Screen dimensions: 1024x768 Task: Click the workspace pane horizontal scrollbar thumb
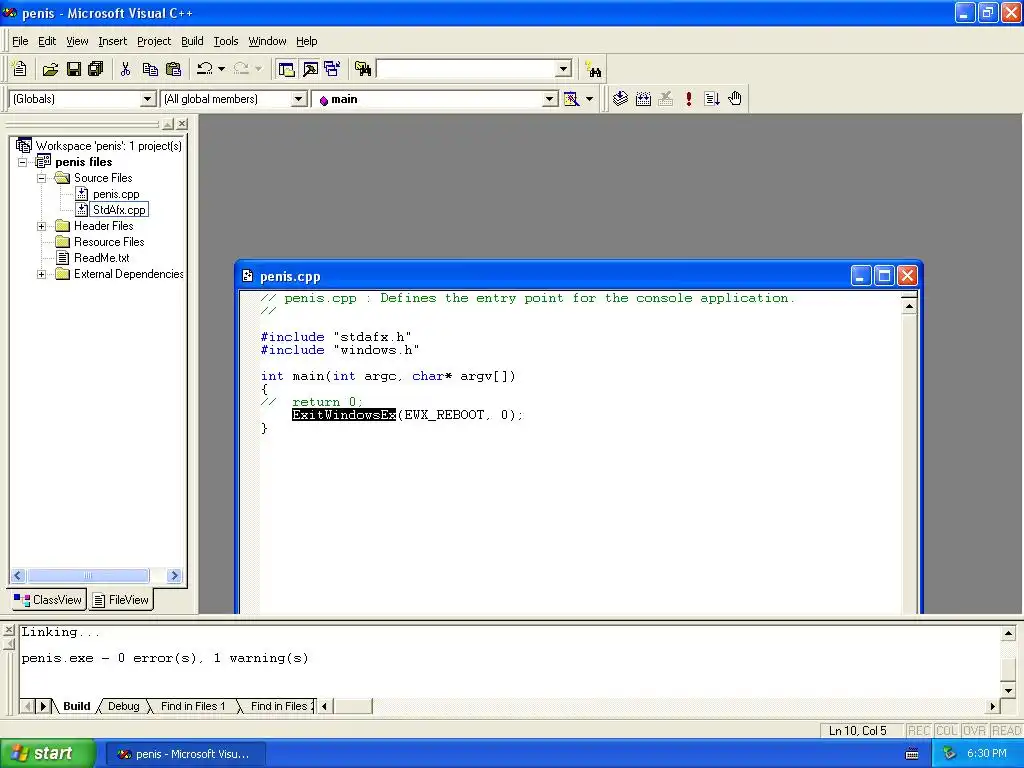click(88, 575)
